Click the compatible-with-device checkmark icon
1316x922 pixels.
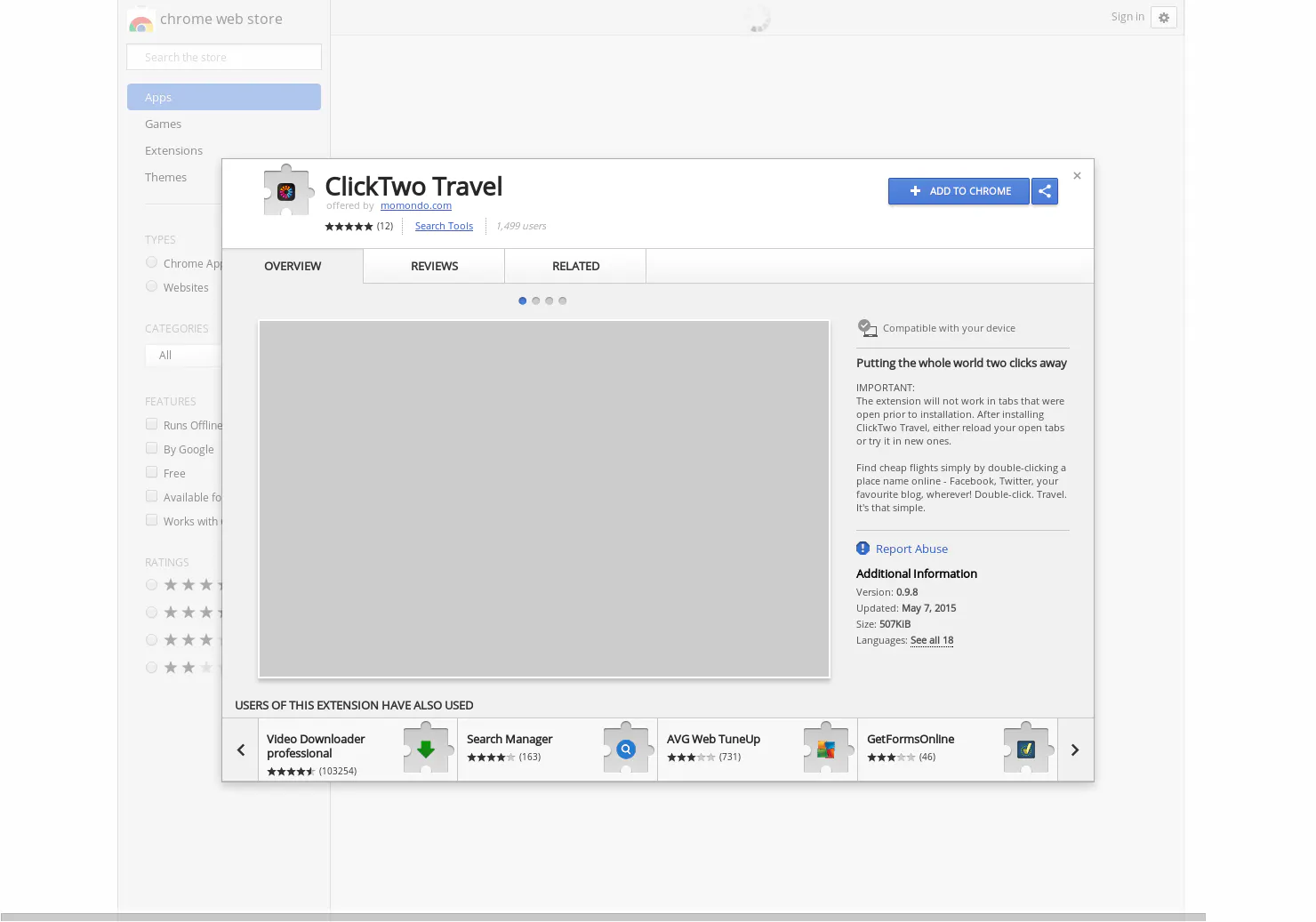(x=867, y=328)
